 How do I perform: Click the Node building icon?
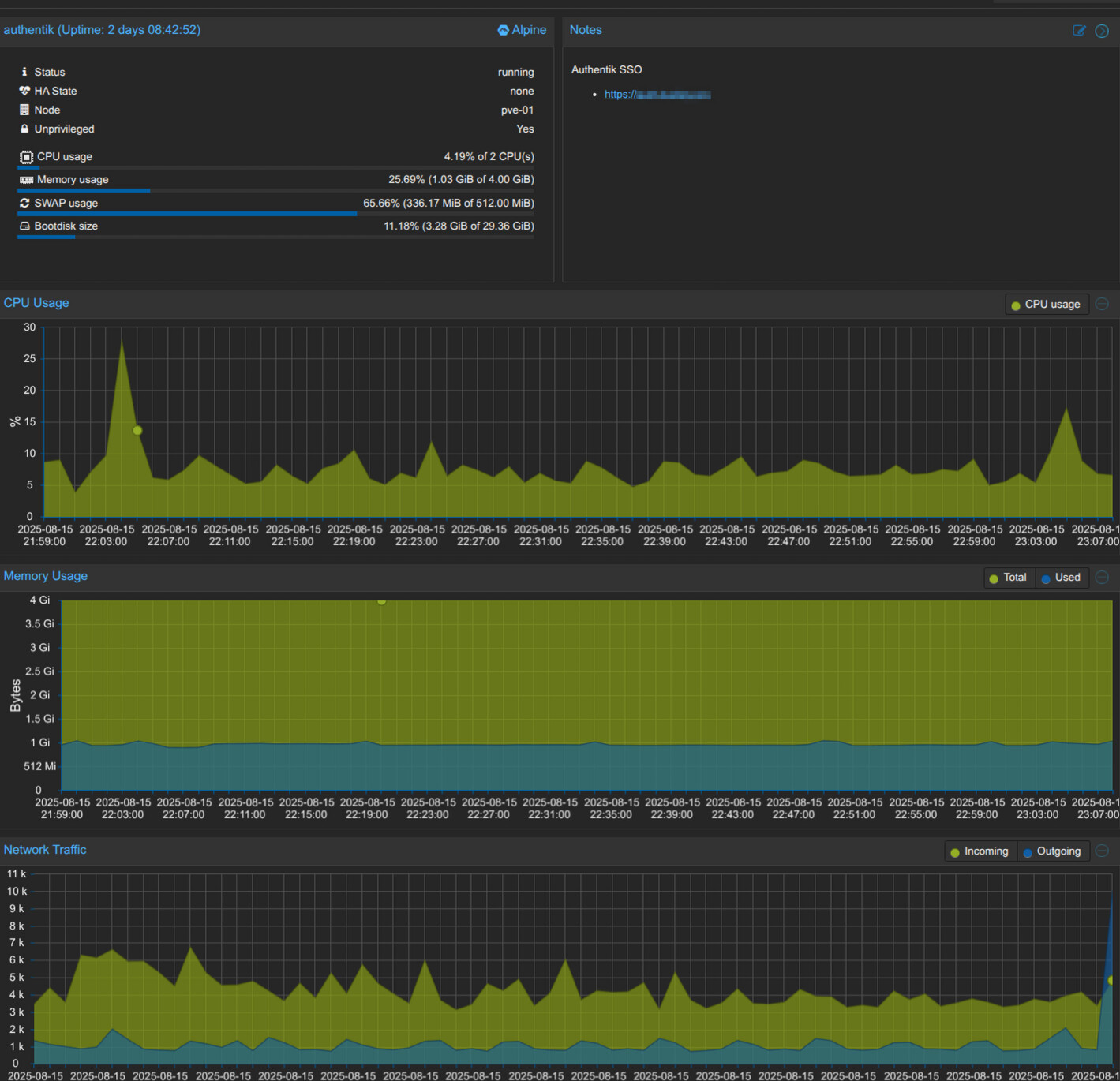click(24, 110)
